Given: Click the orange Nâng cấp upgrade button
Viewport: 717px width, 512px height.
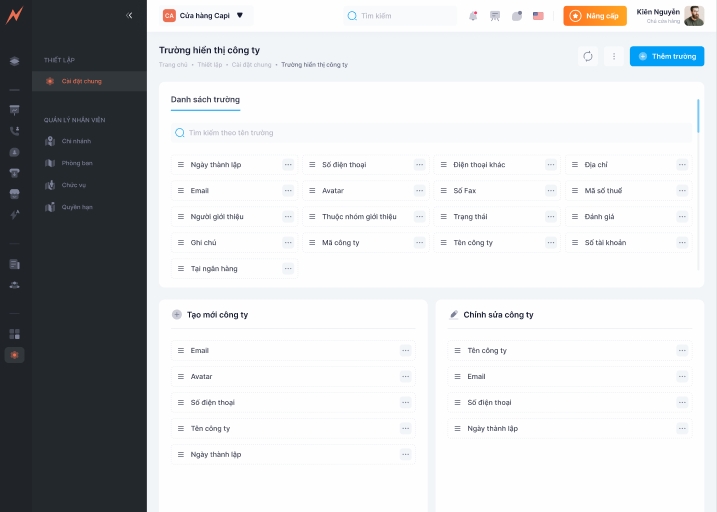Looking at the screenshot, I should coord(595,16).
